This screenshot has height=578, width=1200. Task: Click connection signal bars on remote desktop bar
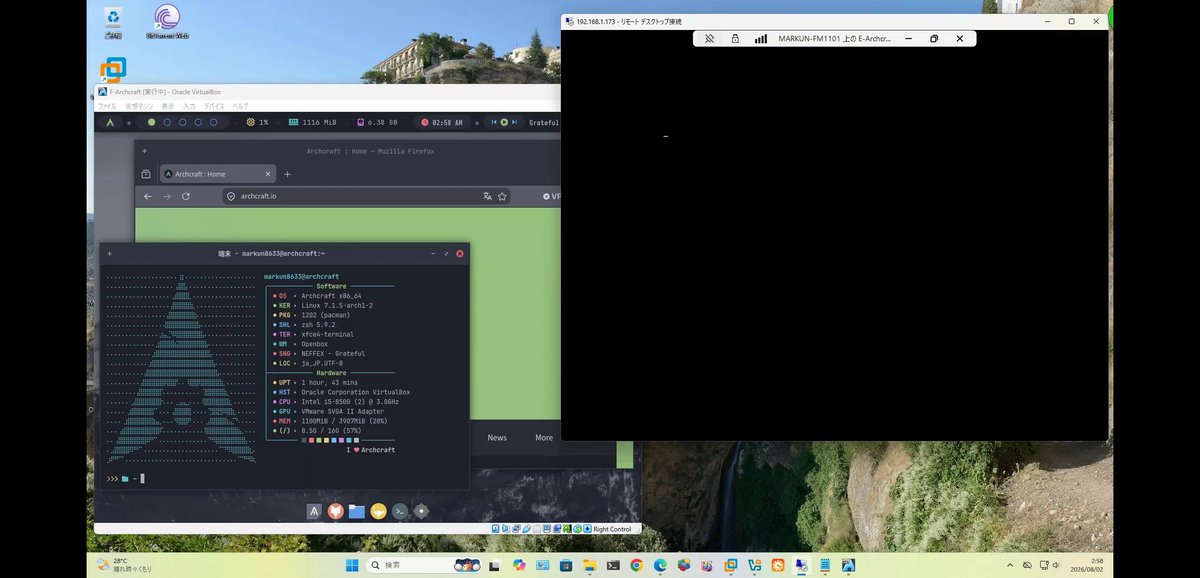click(x=761, y=39)
